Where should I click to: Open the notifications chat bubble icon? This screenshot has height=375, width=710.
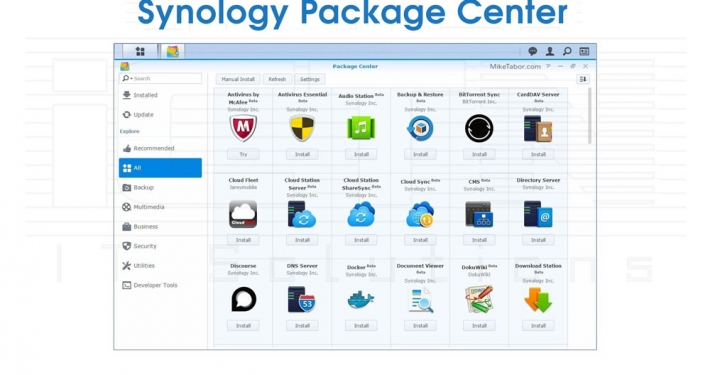[x=532, y=51]
